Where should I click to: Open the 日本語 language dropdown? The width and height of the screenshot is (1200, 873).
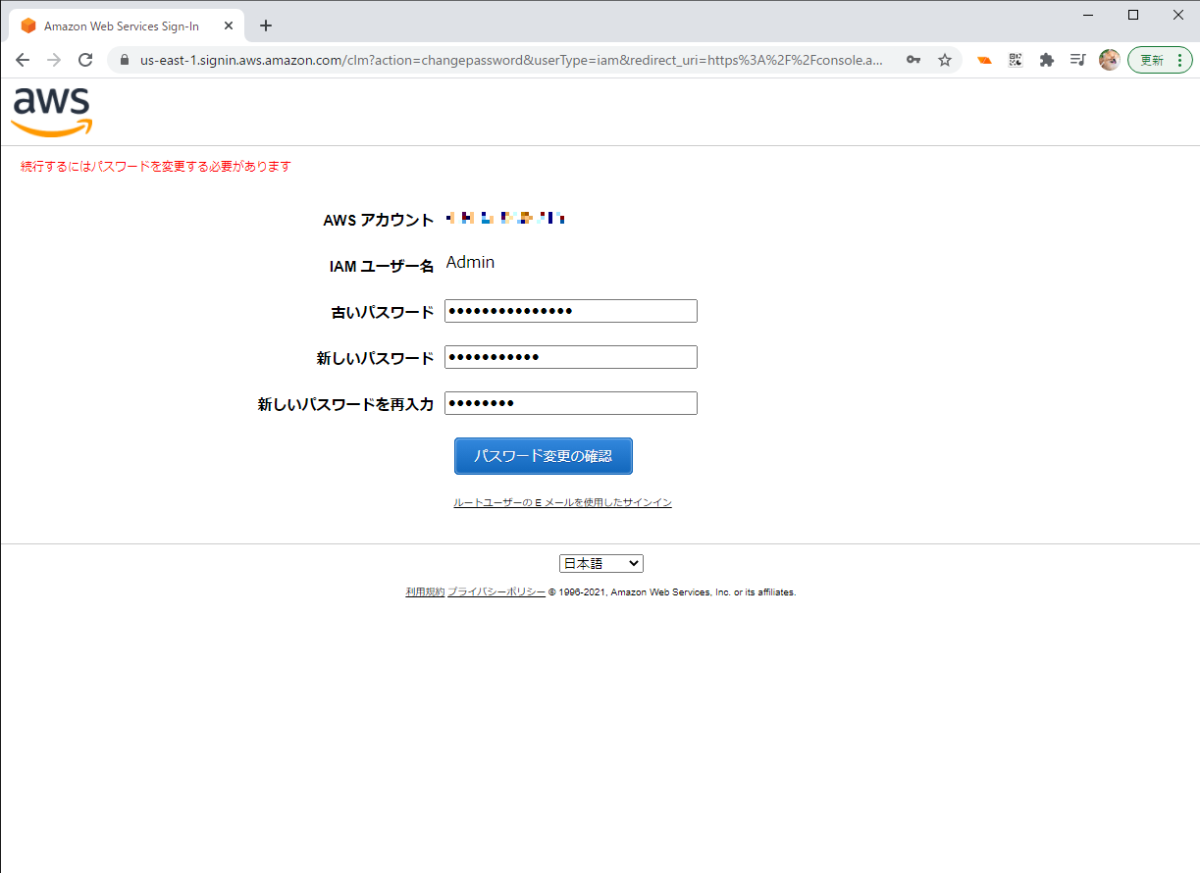(601, 564)
